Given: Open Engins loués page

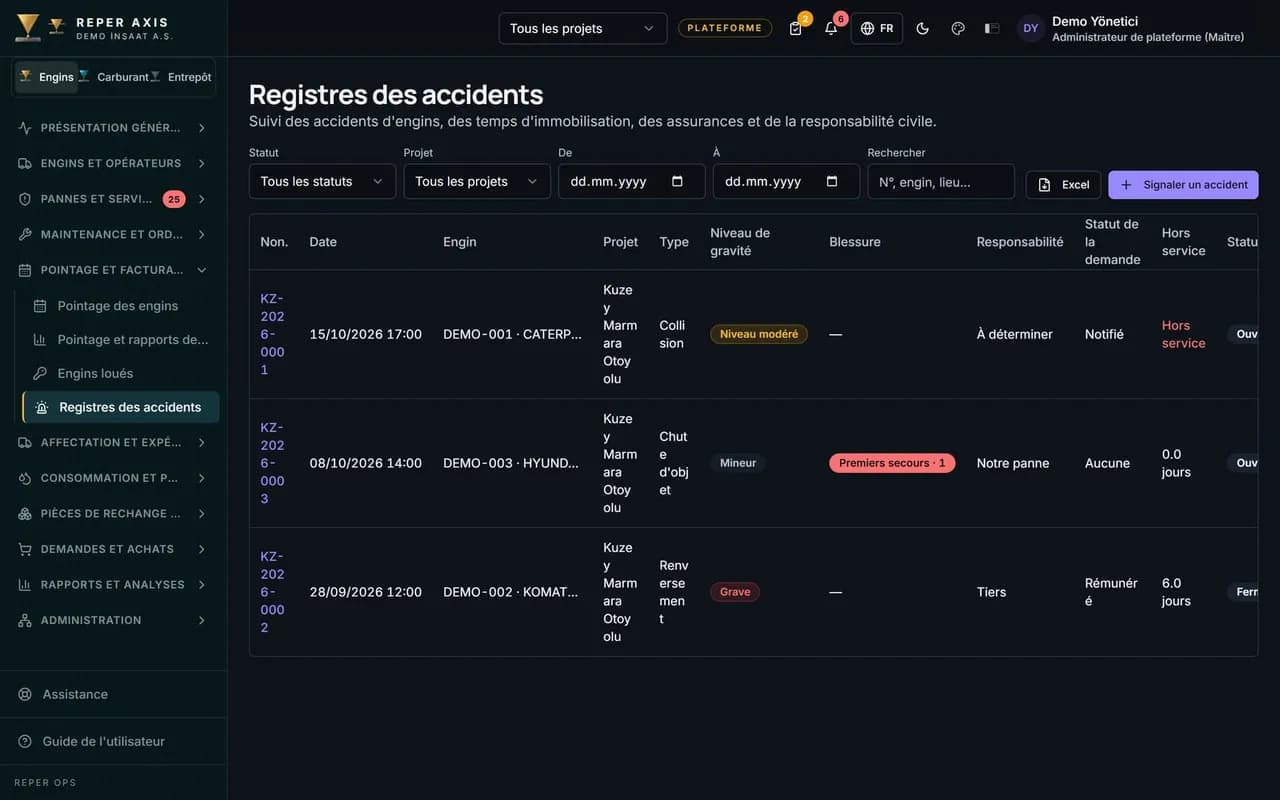Looking at the screenshot, I should point(120,373).
